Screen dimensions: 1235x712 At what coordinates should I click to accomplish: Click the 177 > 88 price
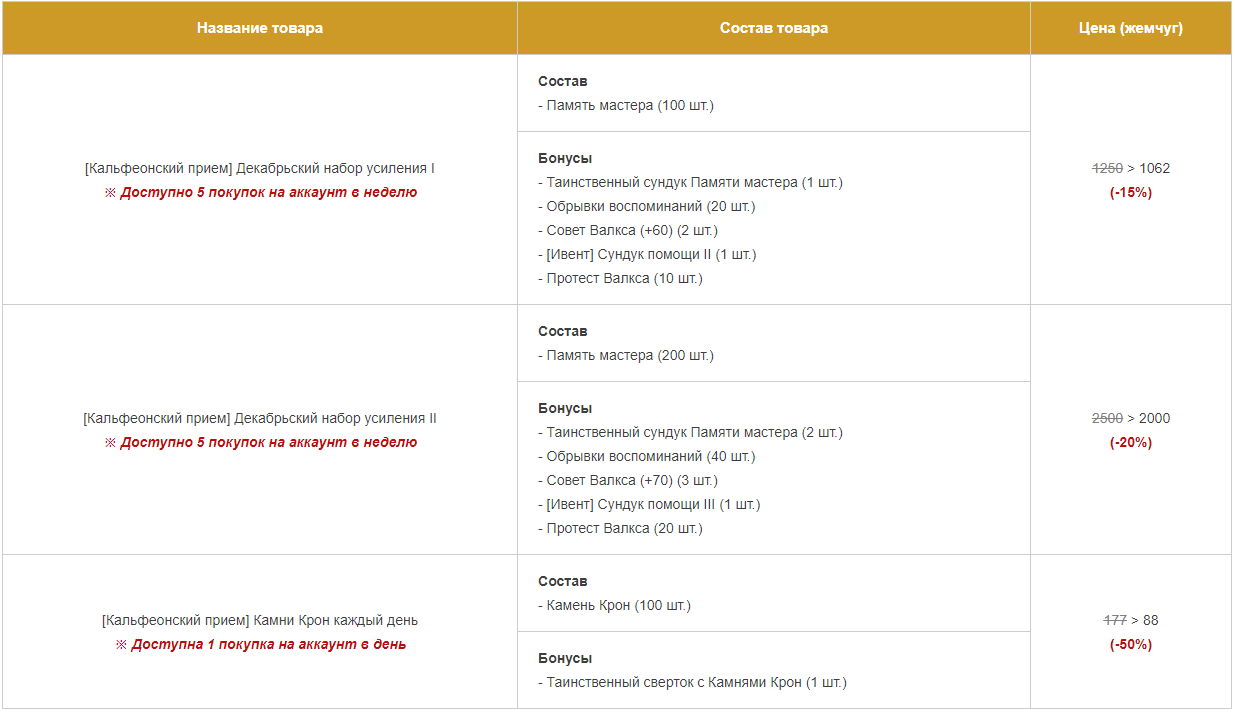[1131, 620]
